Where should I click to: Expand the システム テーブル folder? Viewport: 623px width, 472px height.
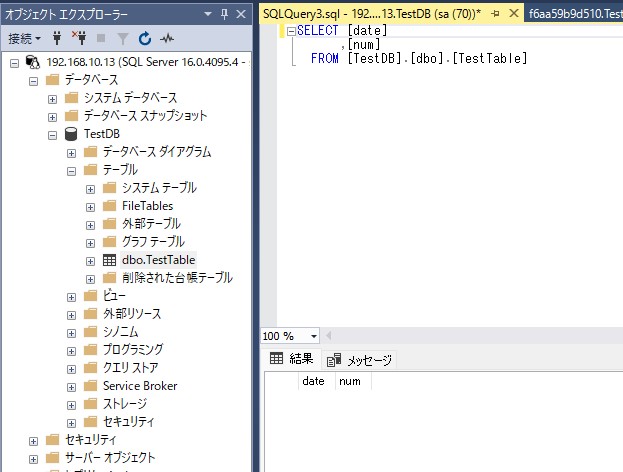click(91, 189)
